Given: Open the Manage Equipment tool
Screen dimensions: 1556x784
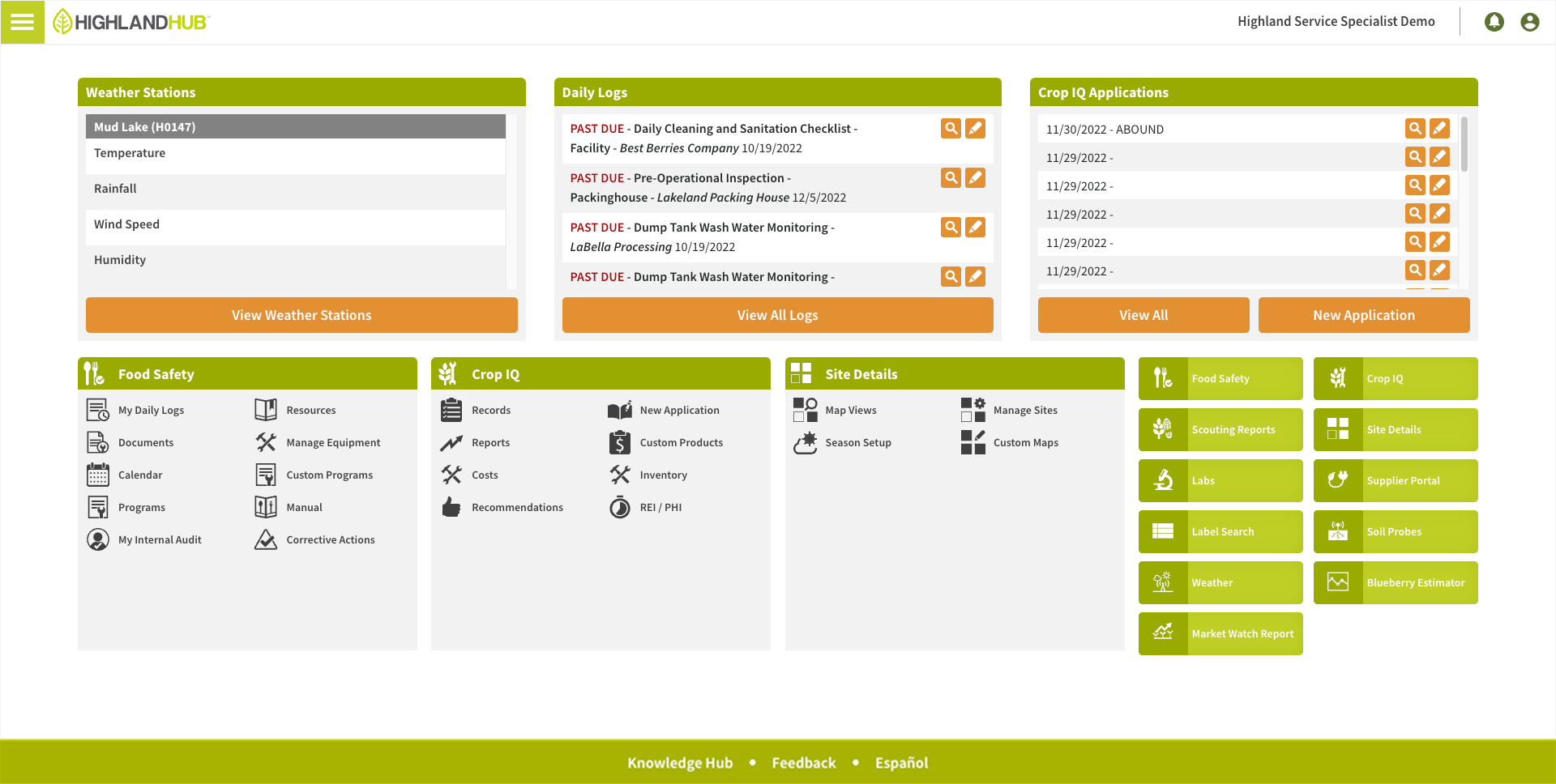Looking at the screenshot, I should 265,442.
